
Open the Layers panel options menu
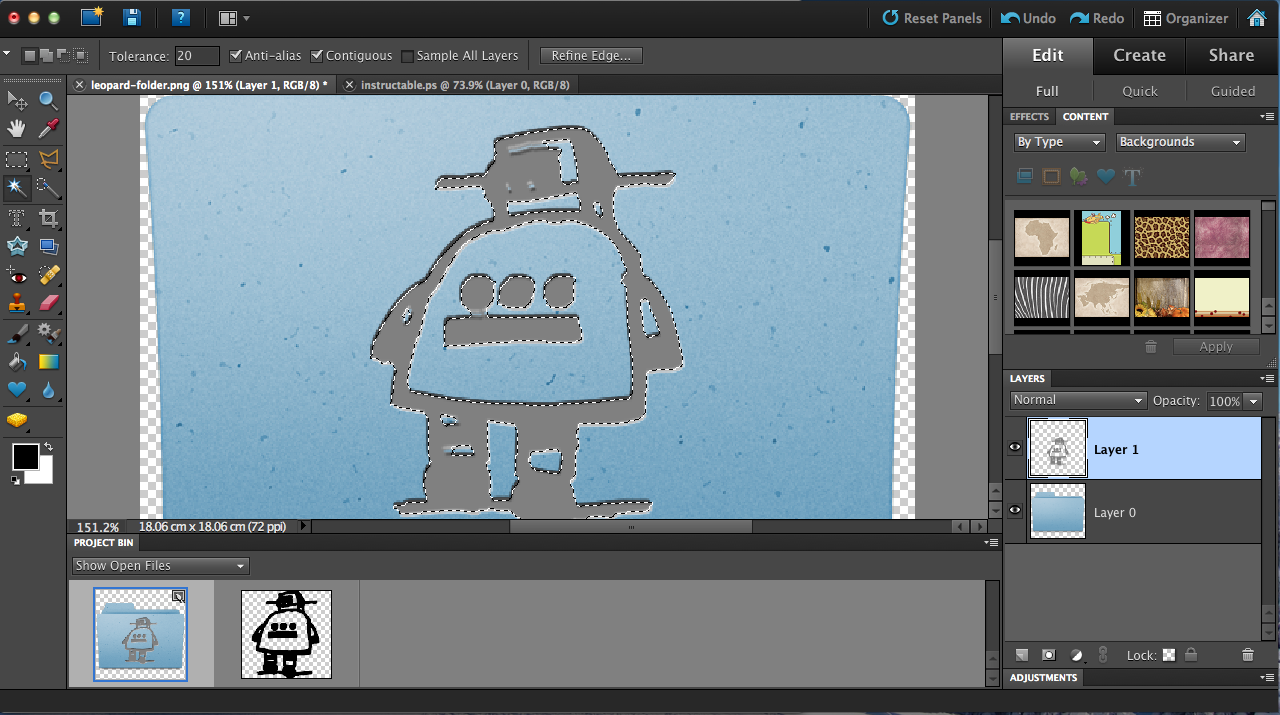point(1267,378)
